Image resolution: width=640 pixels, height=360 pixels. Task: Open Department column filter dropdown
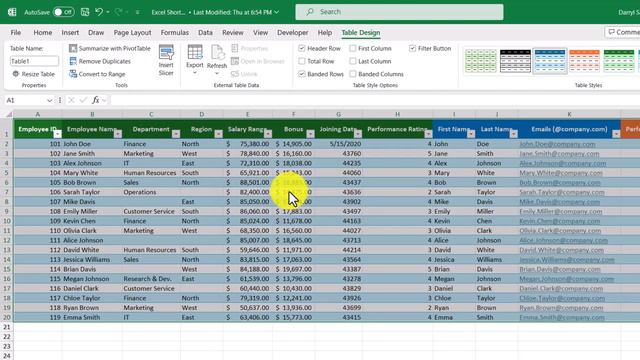176,134
